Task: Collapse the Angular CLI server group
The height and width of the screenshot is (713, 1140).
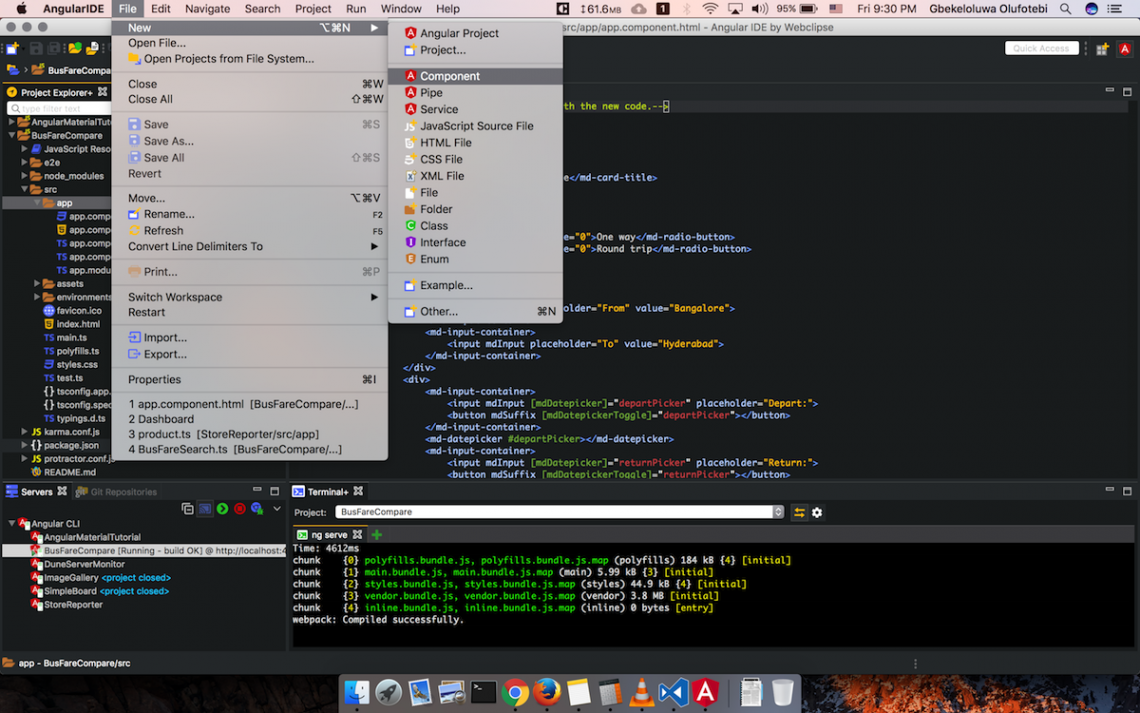Action: coord(12,524)
